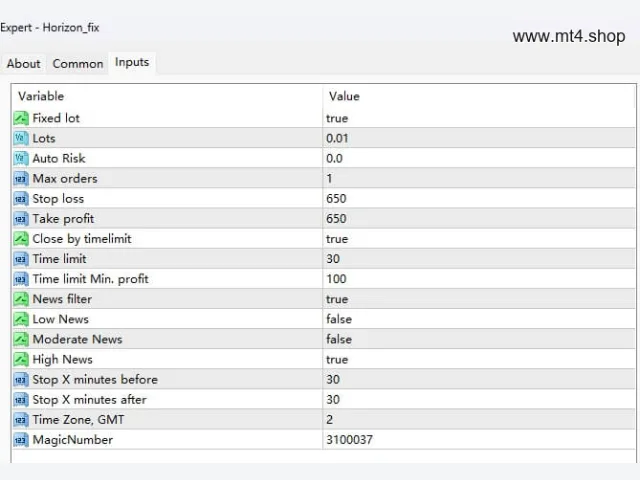
Task: Toggle the High News true value
Action: click(x=337, y=360)
